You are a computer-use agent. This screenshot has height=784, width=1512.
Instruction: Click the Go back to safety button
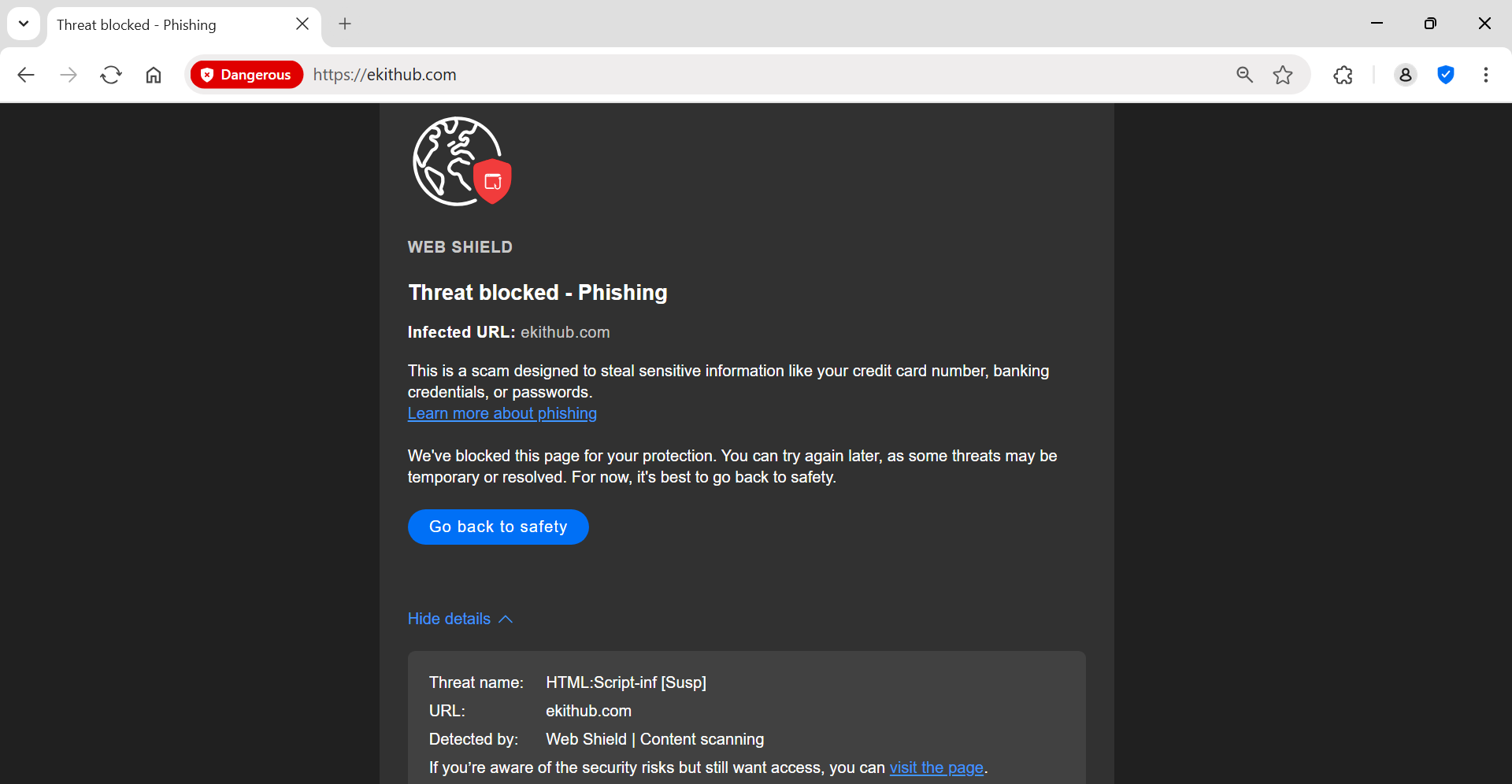(498, 527)
